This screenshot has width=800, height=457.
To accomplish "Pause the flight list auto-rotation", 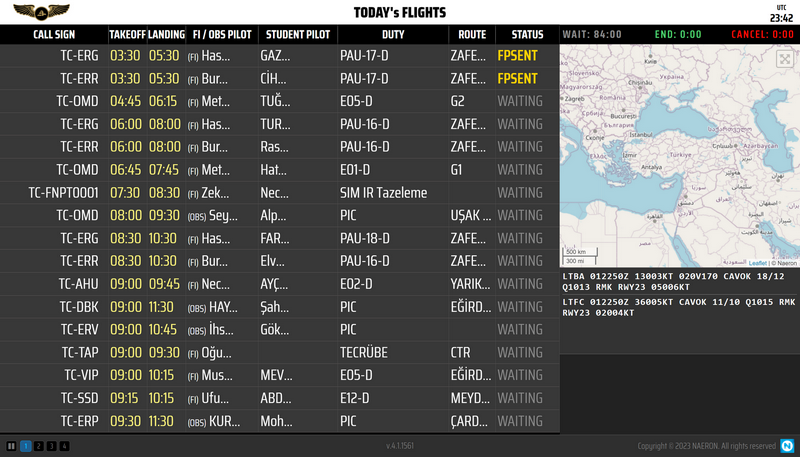I will 11,446.
